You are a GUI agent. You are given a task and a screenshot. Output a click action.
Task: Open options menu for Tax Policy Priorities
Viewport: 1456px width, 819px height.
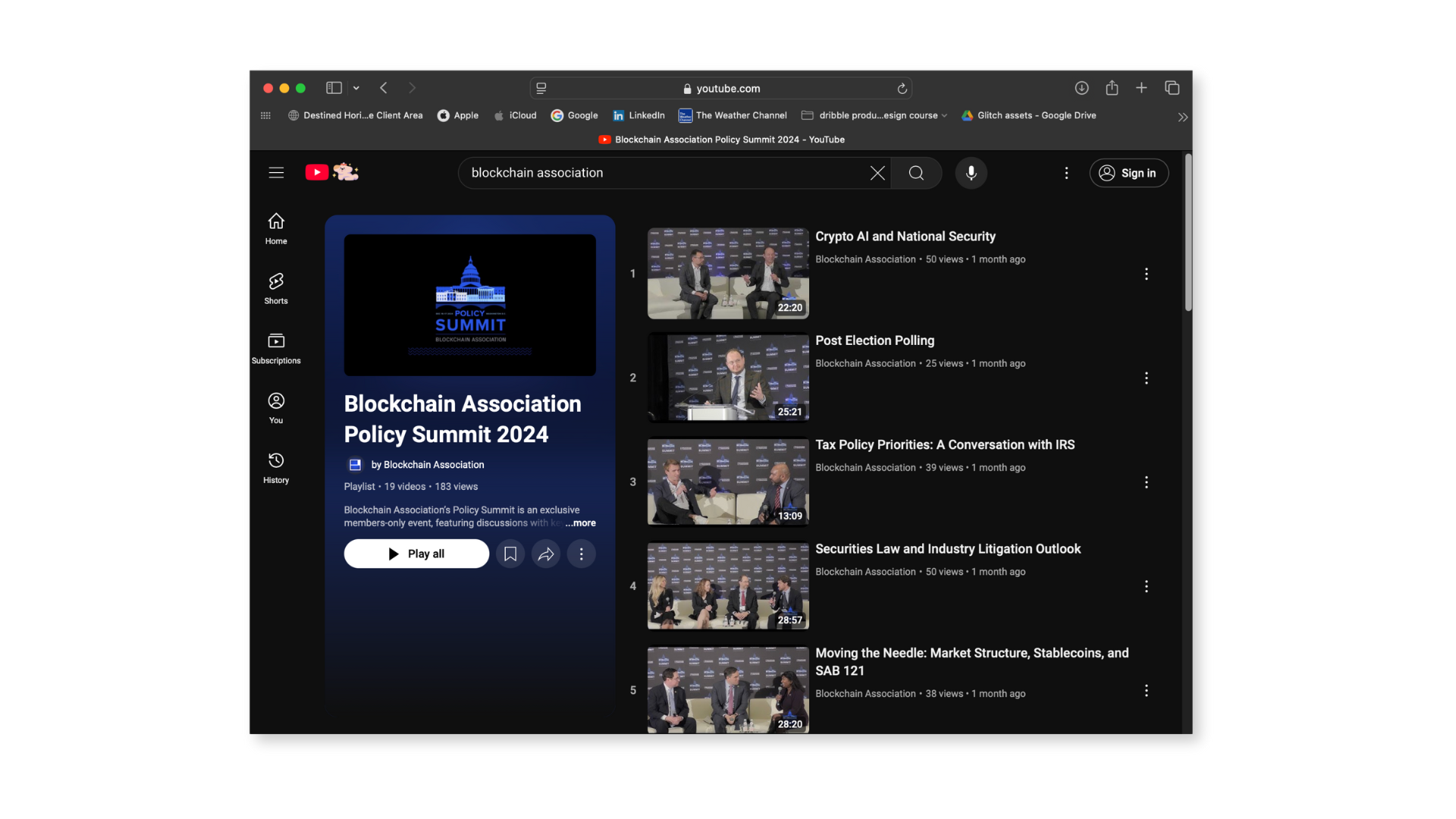[1147, 482]
